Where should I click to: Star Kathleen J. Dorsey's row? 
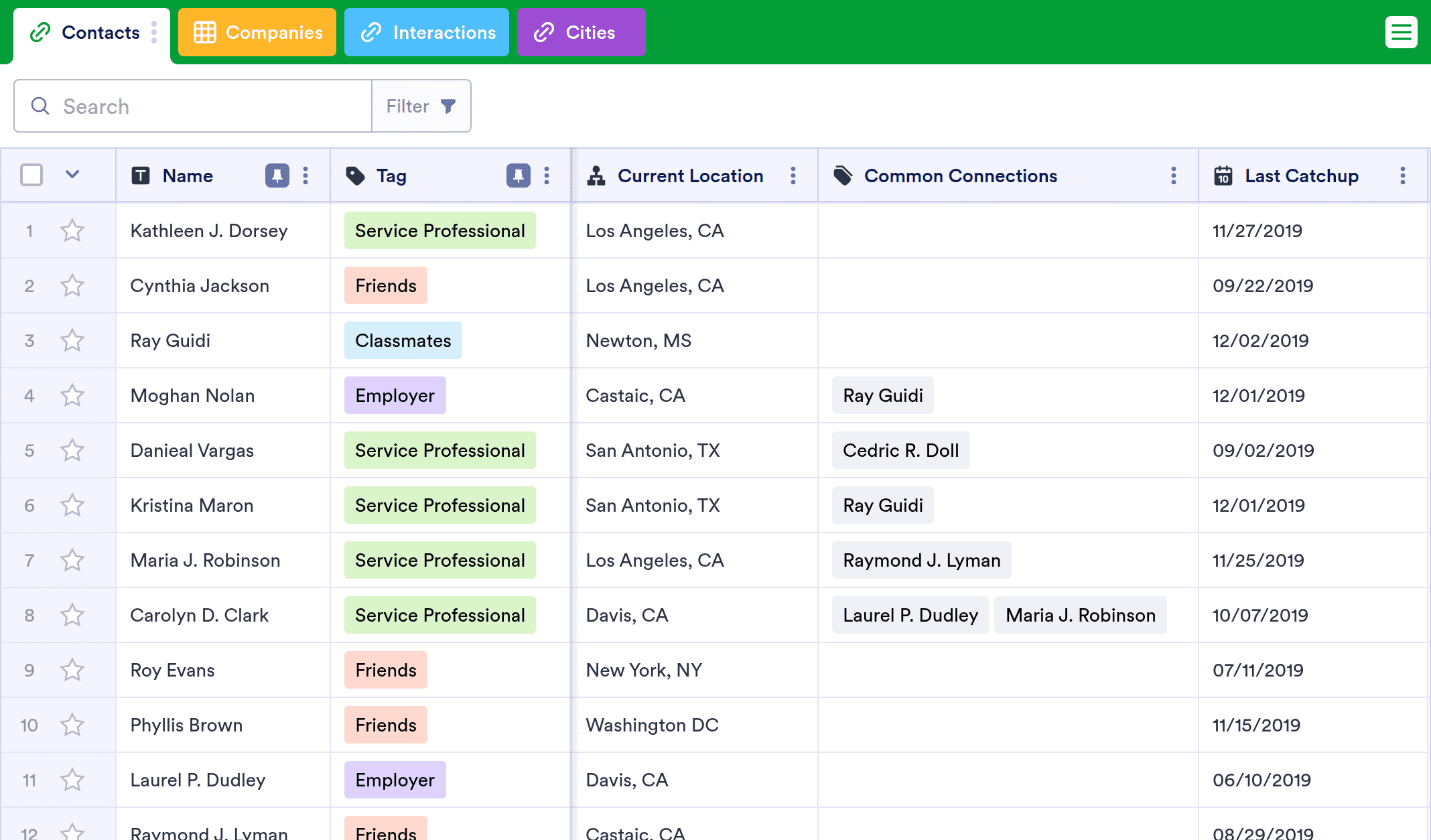(x=72, y=231)
